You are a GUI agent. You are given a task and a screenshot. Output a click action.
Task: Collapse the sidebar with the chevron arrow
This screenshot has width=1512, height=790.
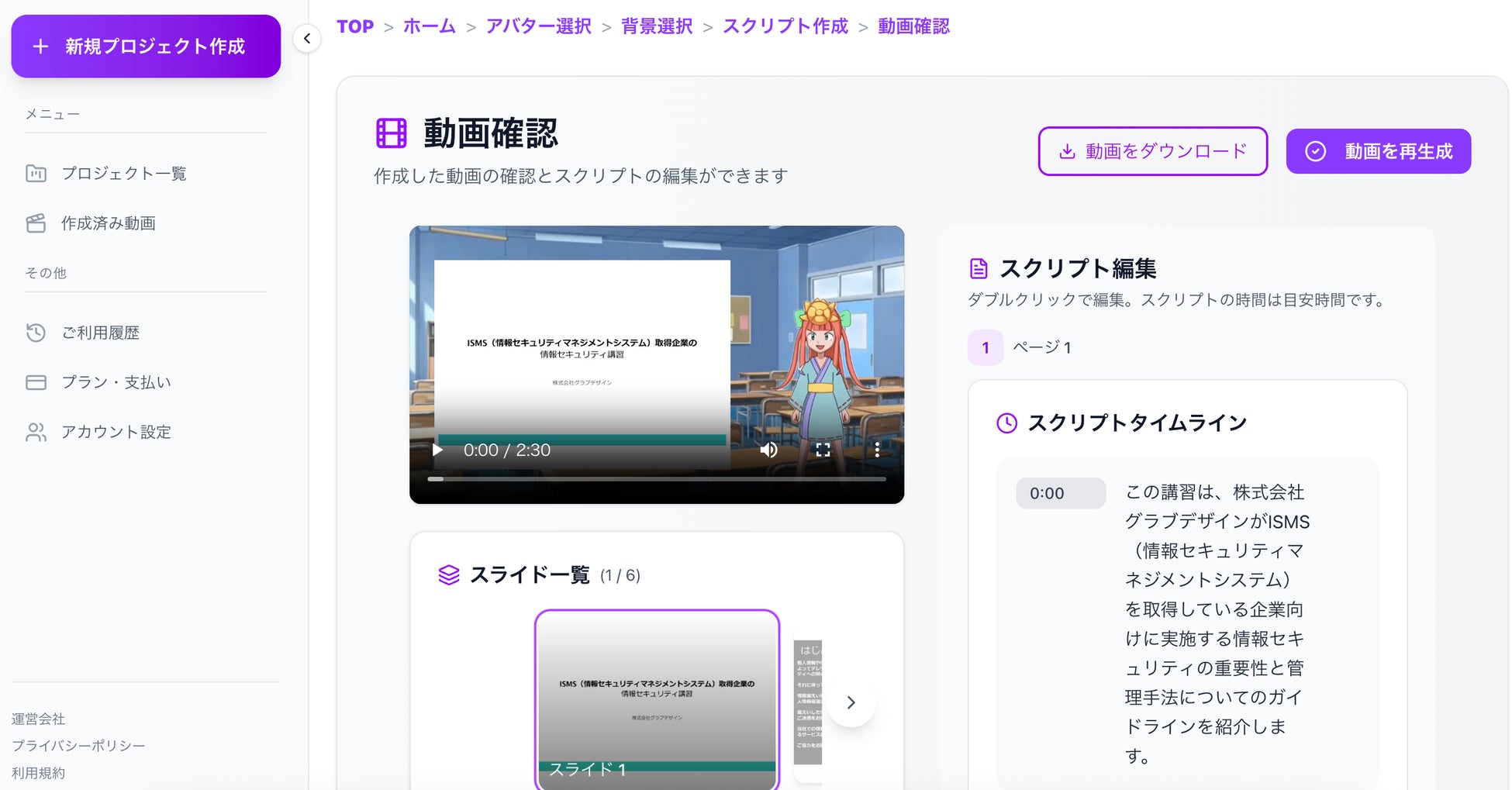[307, 38]
